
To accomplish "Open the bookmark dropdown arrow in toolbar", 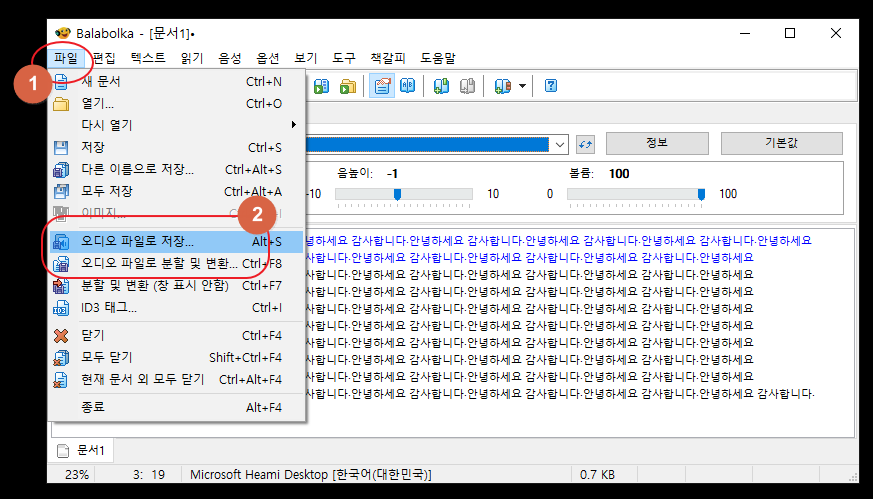I will pos(522,86).
